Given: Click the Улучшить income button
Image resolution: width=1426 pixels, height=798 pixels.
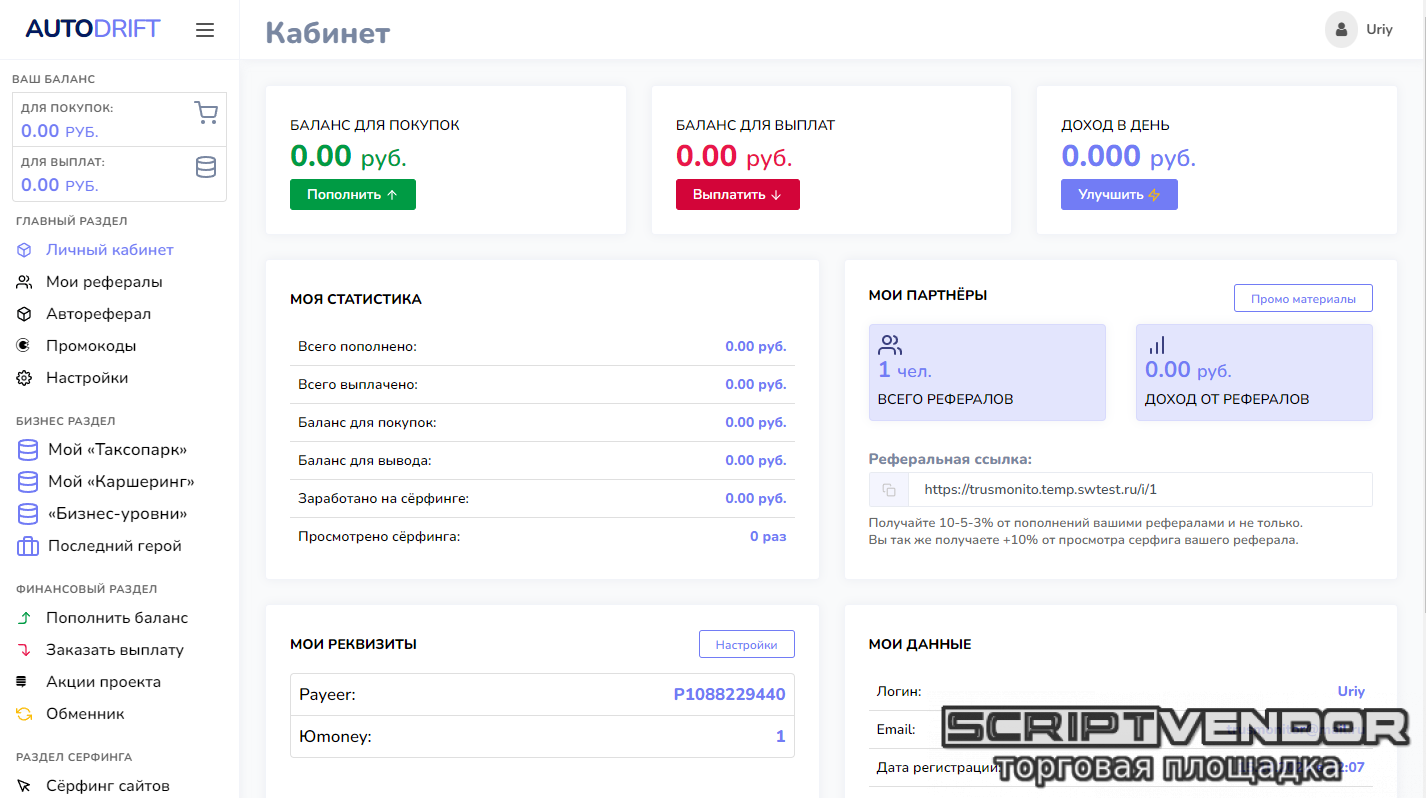Looking at the screenshot, I should point(1119,195).
